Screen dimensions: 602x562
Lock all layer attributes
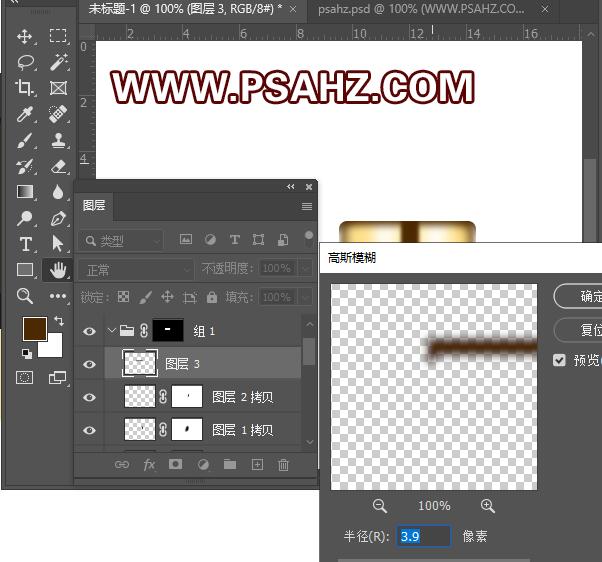tap(212, 297)
